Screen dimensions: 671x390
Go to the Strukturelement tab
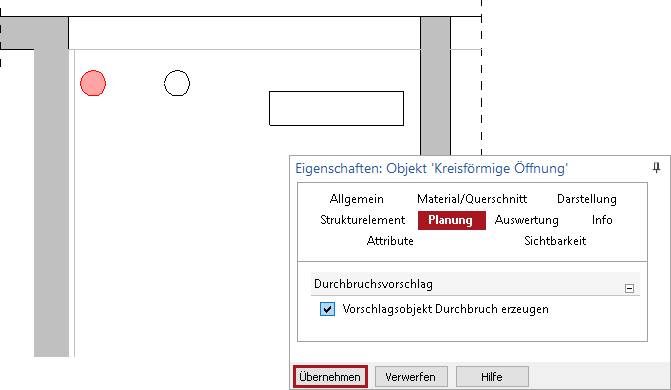362,220
